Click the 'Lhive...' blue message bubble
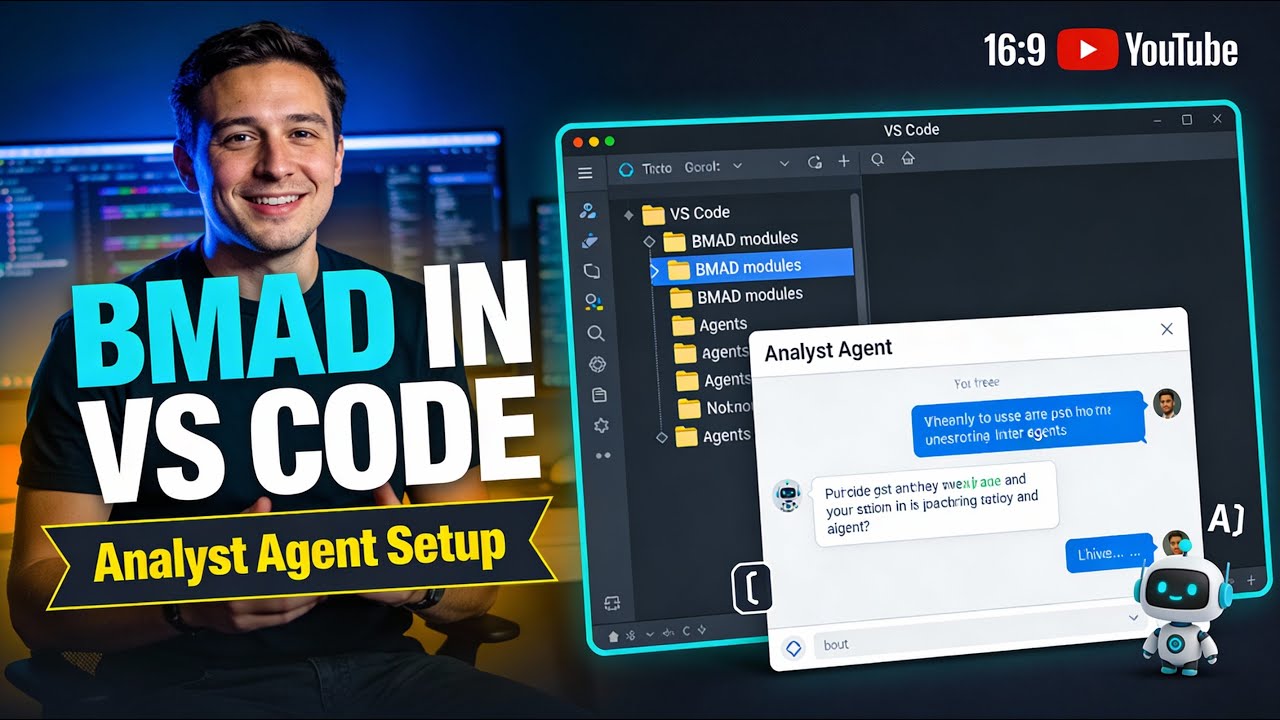Screen dimensions: 1280x720 pos(1109,552)
